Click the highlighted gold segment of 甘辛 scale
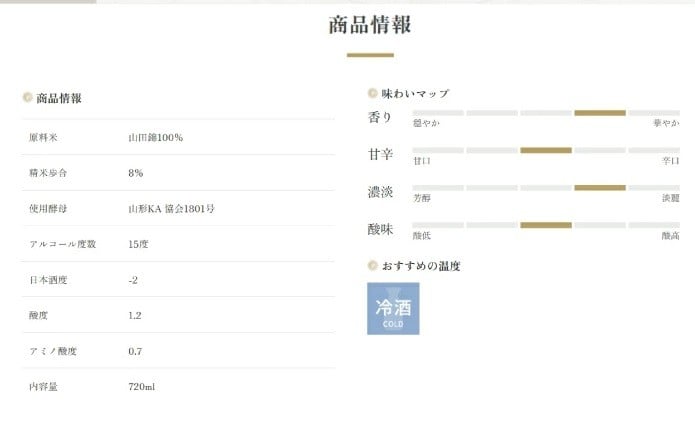 click(x=546, y=150)
